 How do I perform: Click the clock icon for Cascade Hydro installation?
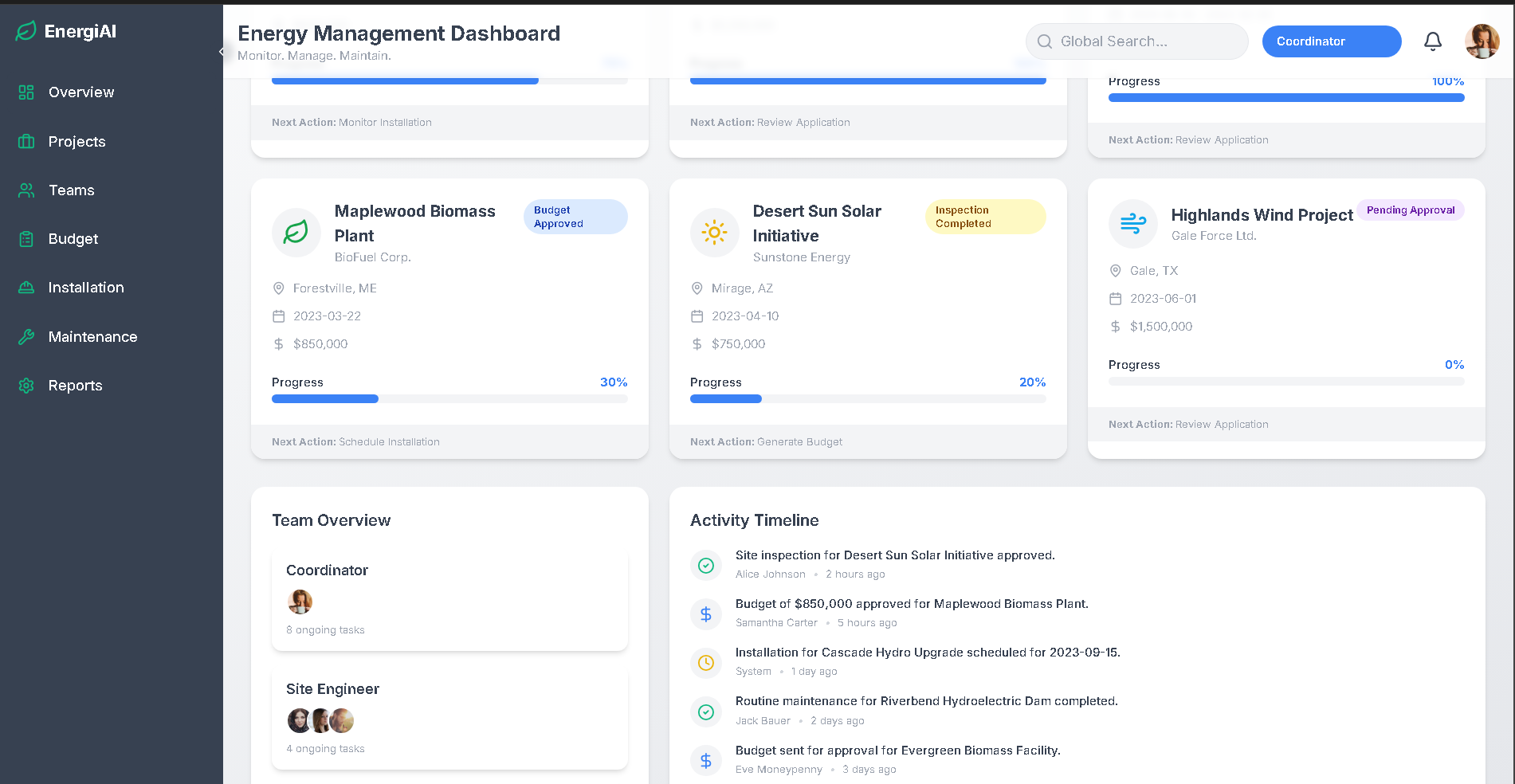(x=705, y=662)
